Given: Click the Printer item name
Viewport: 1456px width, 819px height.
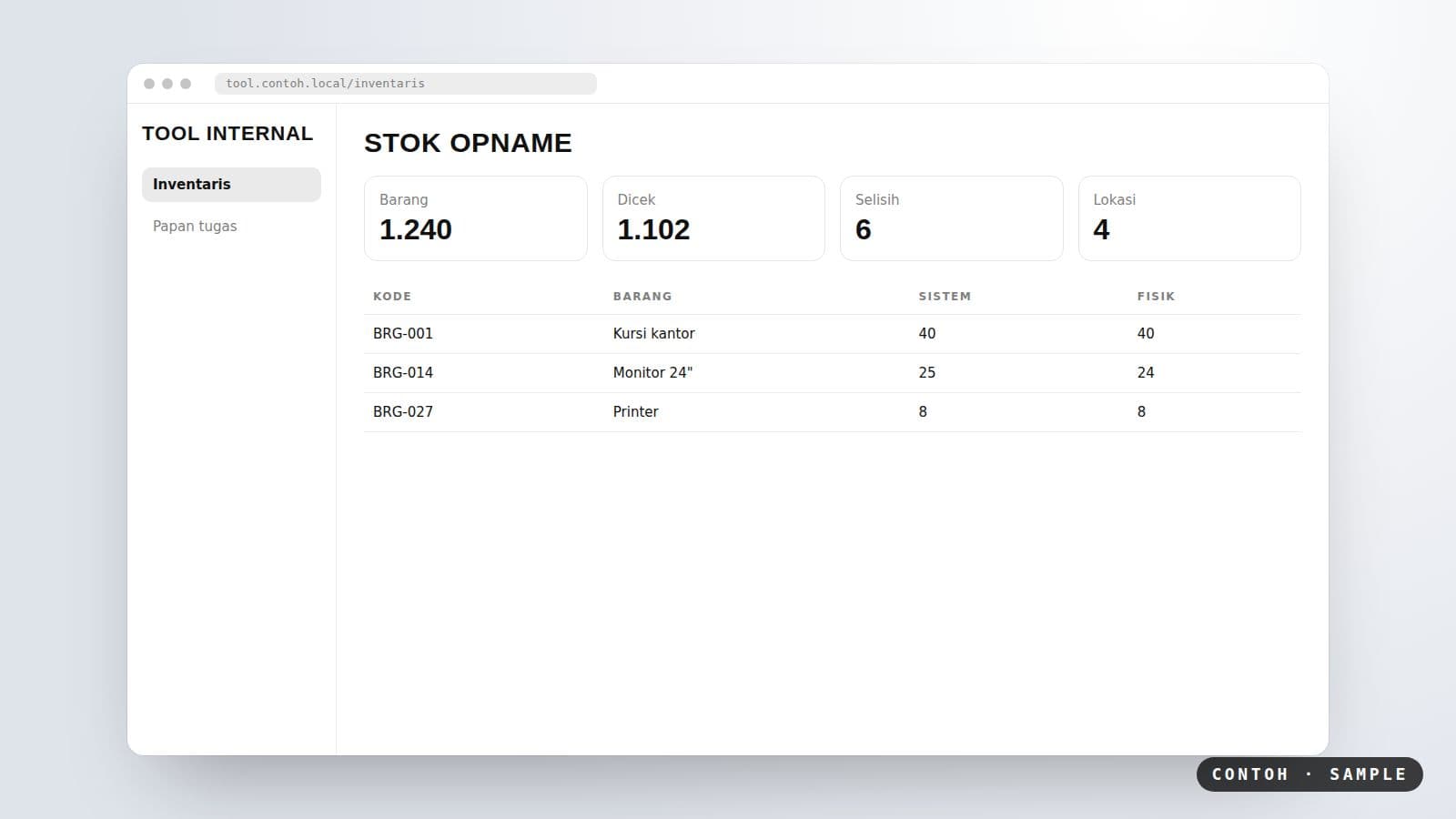Looking at the screenshot, I should (635, 412).
